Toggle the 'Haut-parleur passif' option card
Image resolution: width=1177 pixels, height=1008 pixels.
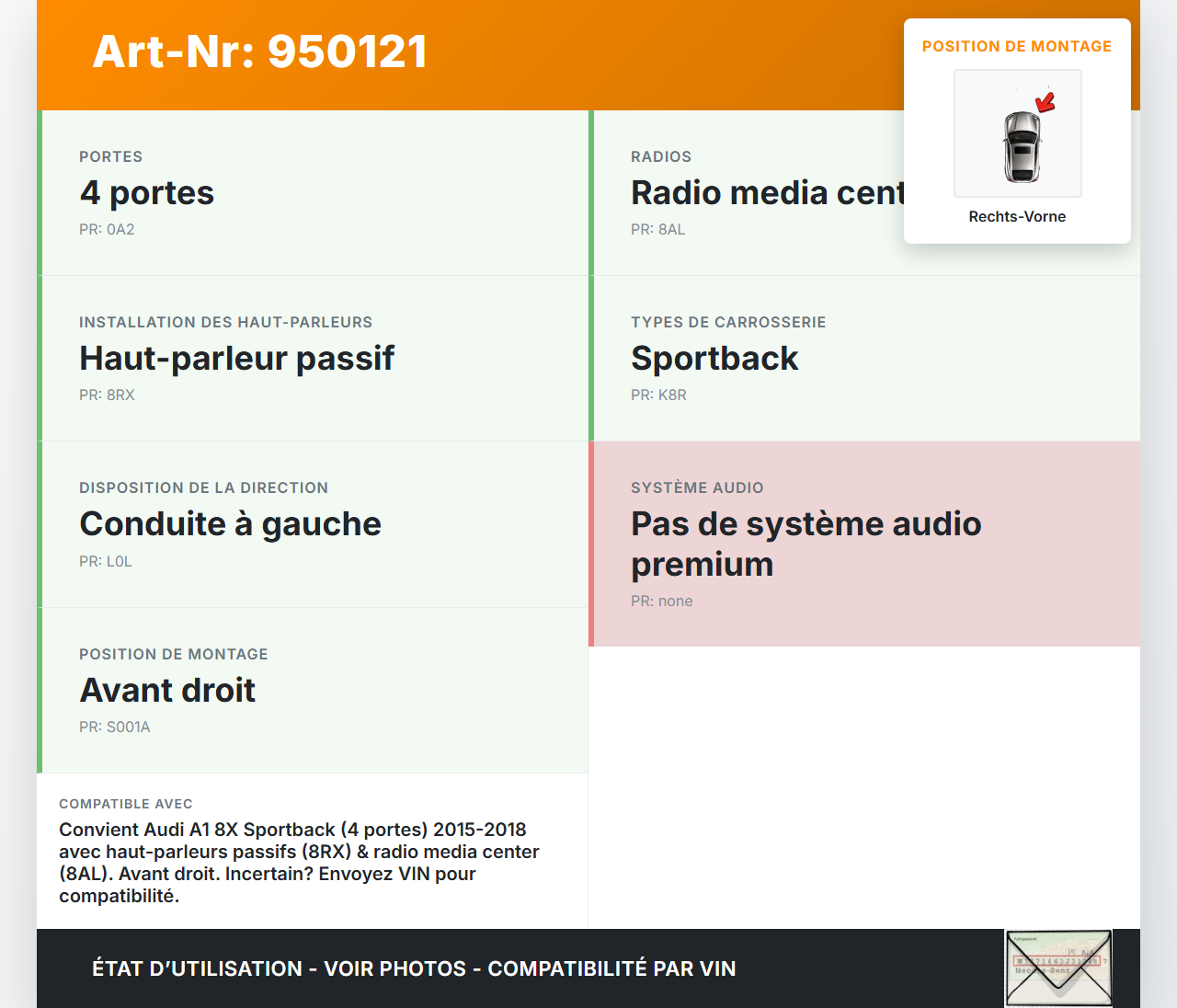[313, 358]
